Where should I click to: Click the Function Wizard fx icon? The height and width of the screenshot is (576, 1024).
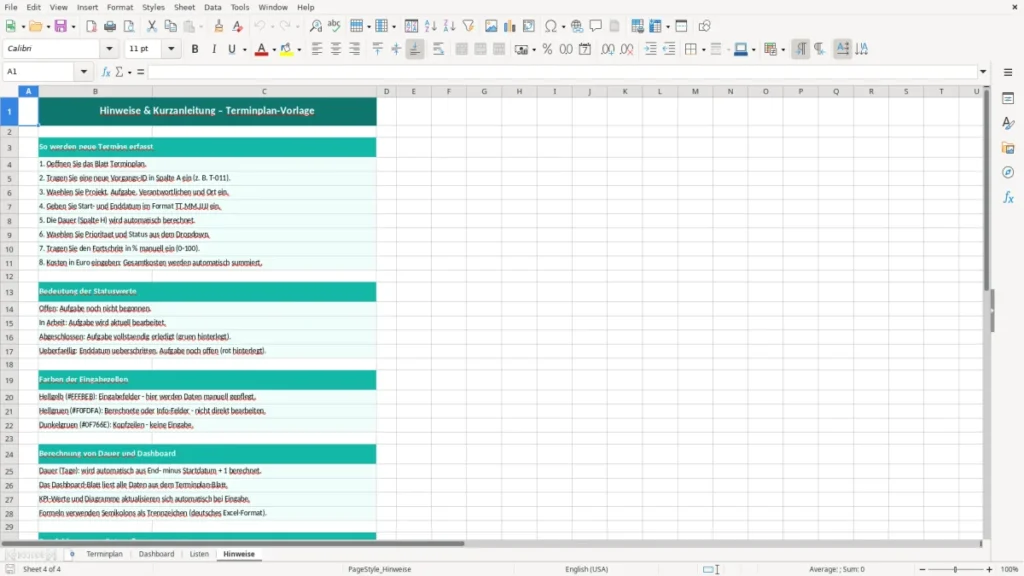pyautogui.click(x=106, y=72)
